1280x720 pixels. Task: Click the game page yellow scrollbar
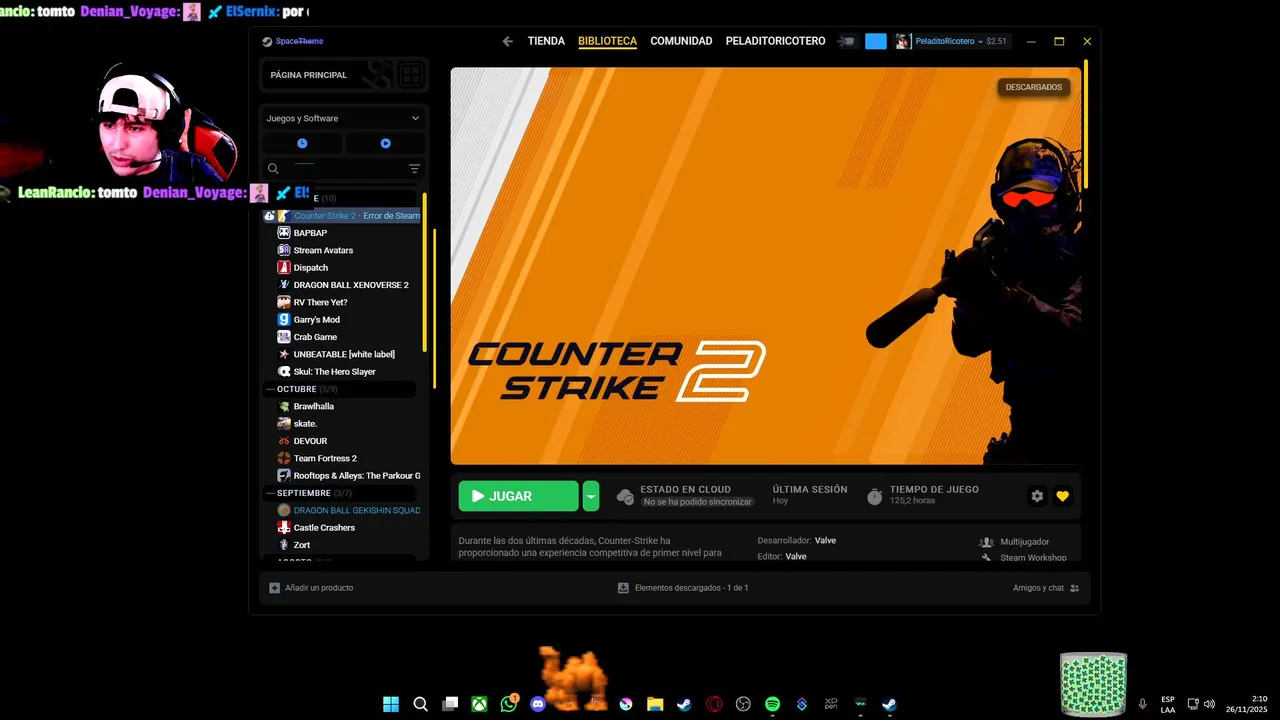point(1085,123)
